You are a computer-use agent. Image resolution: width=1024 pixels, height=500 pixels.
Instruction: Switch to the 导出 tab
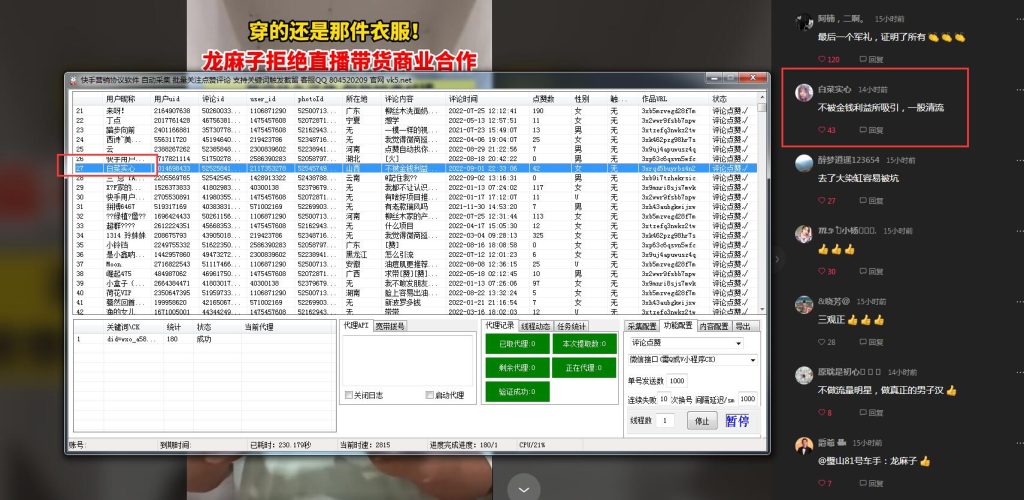(742, 326)
